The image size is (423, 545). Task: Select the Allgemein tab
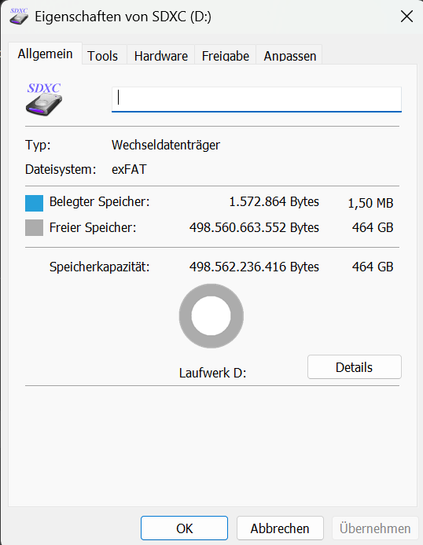tap(45, 54)
